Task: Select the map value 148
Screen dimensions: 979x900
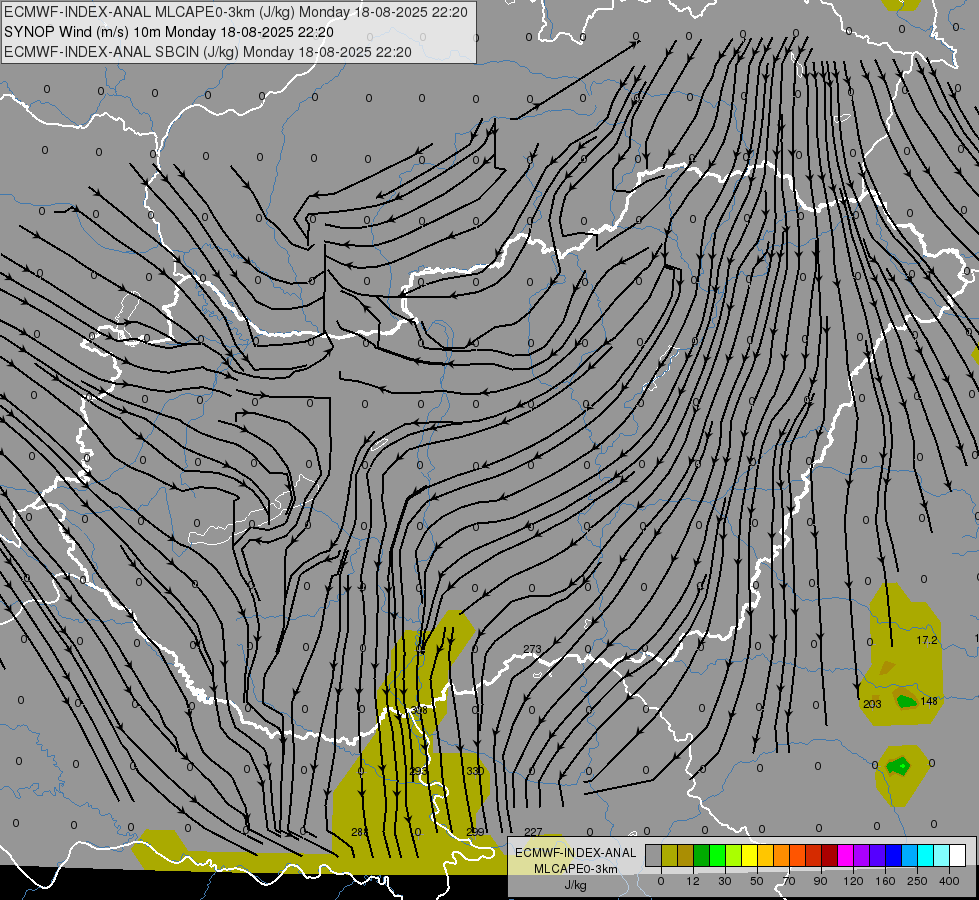Action: 929,701
